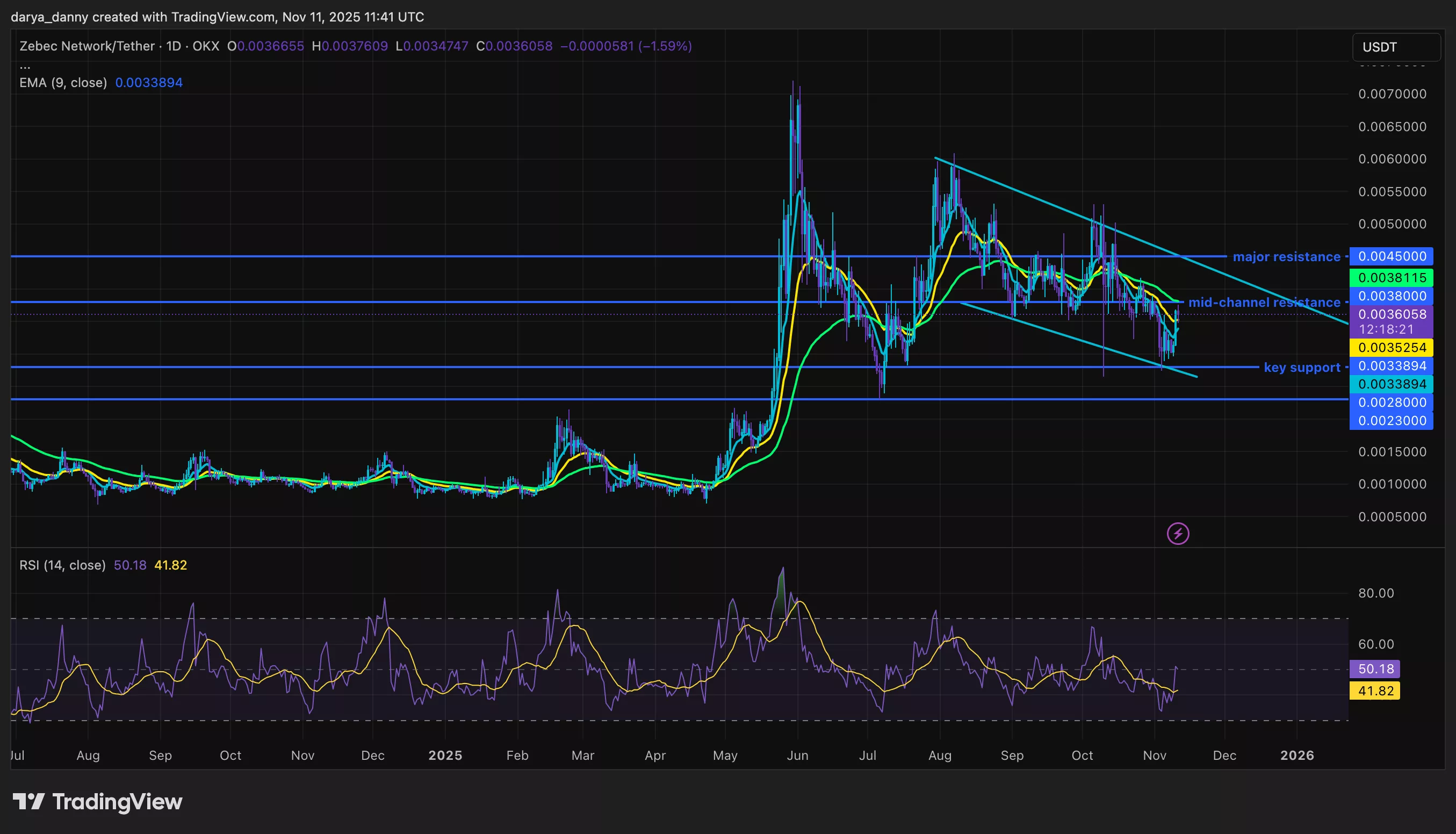Click the purple current price tag 0.0036058
The width and height of the screenshot is (1456, 834).
click(x=1393, y=314)
